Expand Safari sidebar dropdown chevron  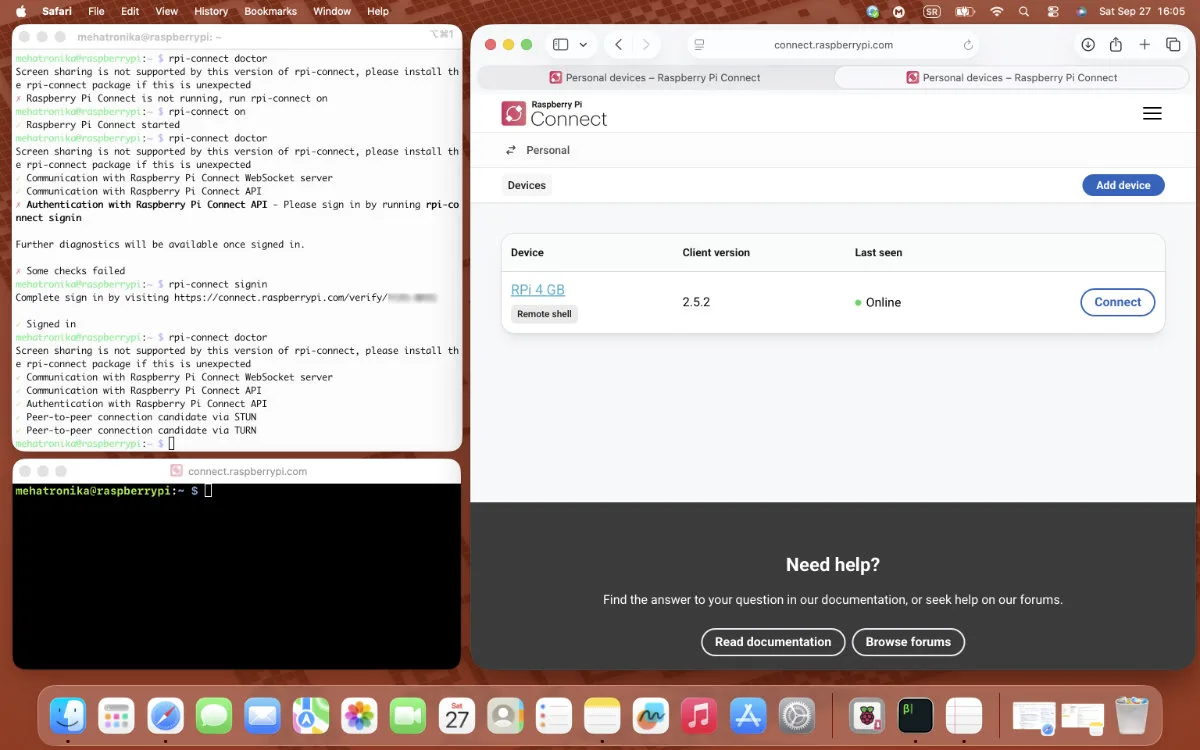tap(583, 44)
